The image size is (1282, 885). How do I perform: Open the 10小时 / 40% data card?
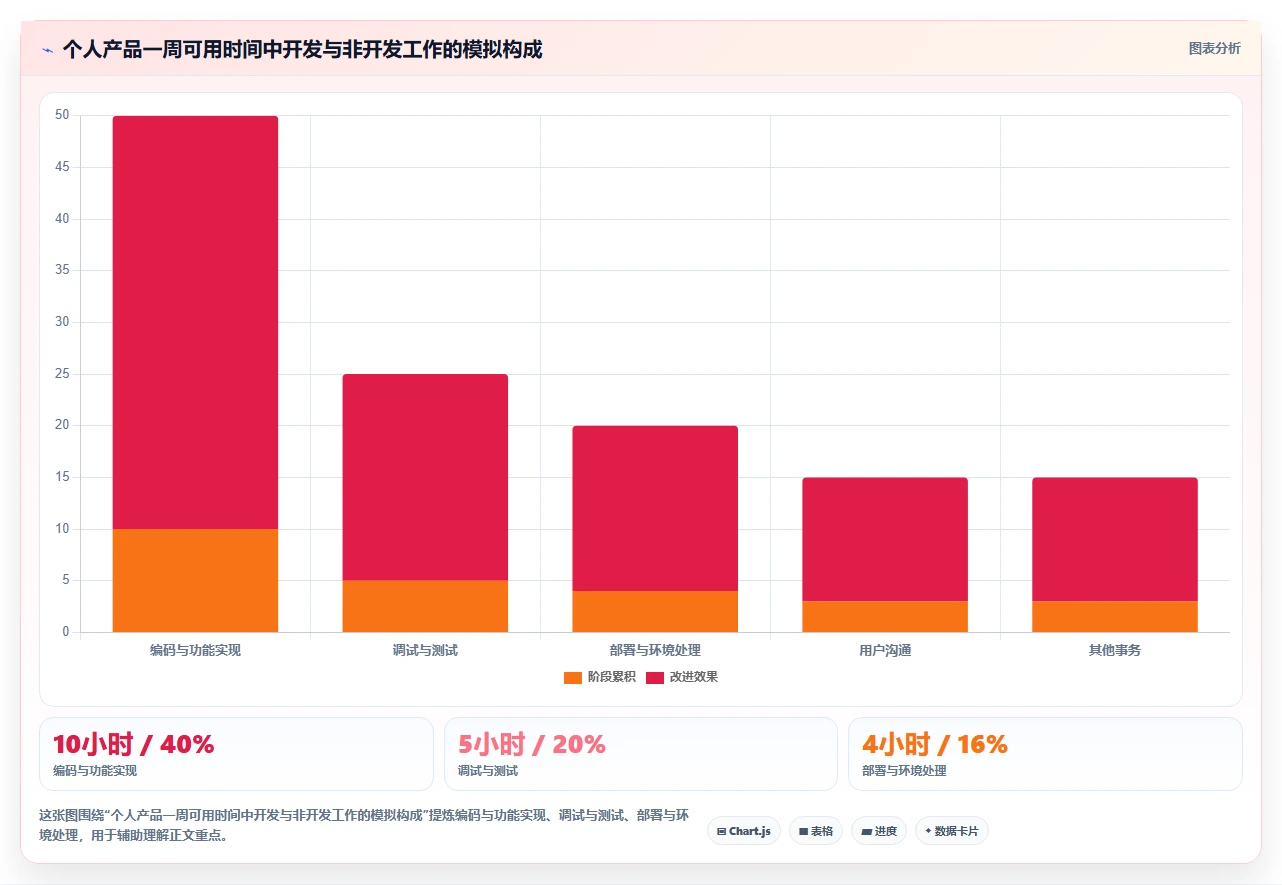point(236,754)
